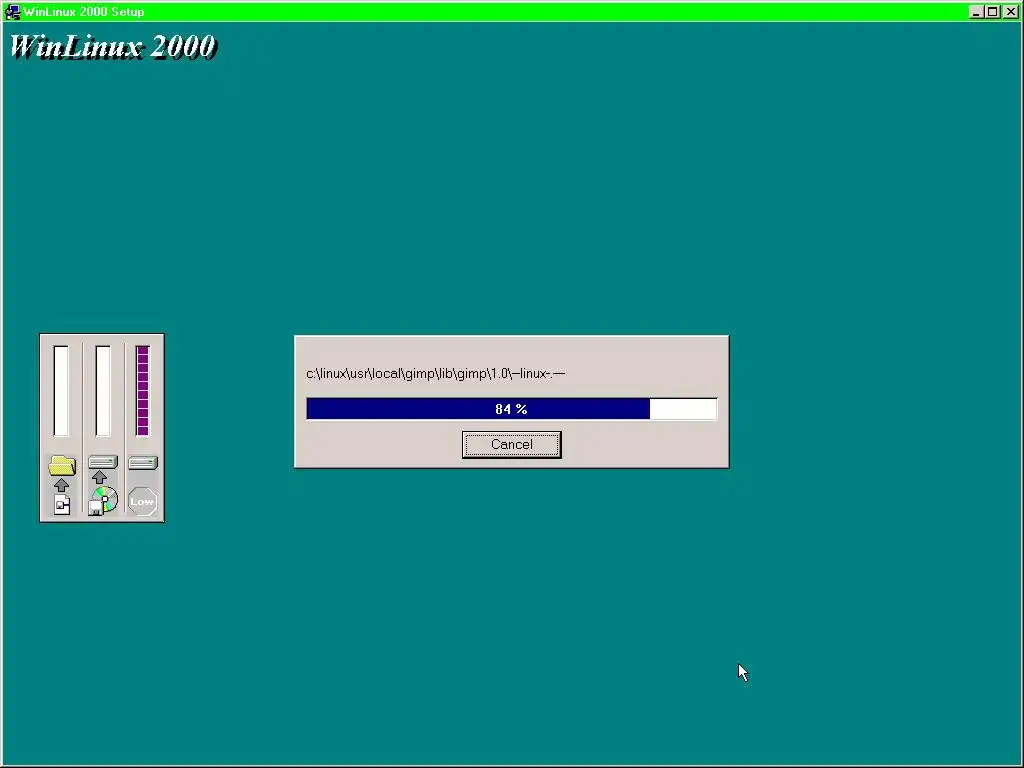Close the WinLinux 2000 Setup window

(x=1010, y=12)
